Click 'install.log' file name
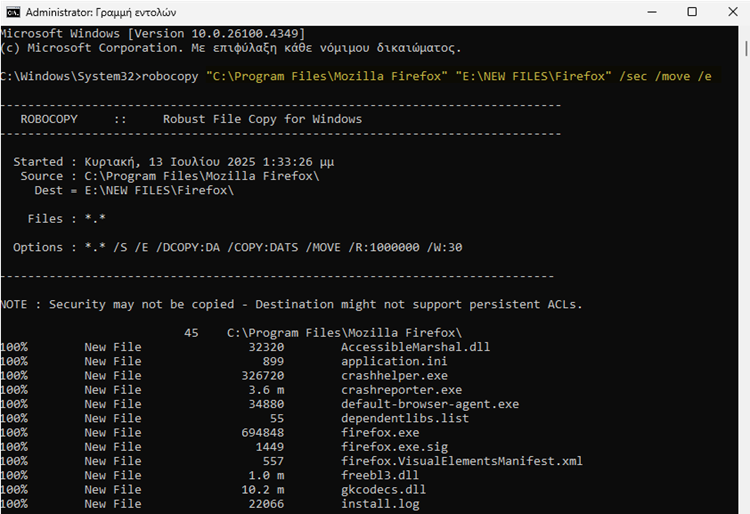This screenshot has height=514, width=750. coord(380,504)
